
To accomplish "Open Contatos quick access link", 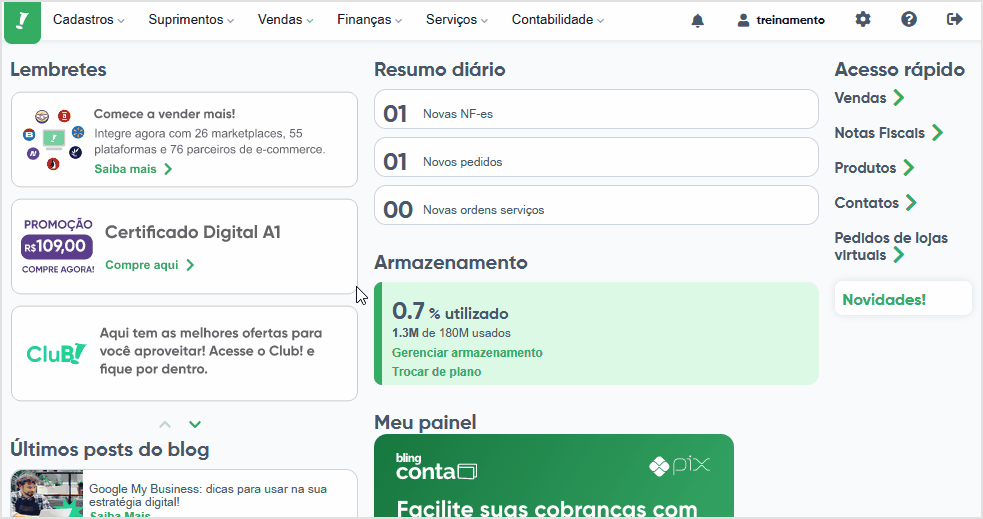I will coord(866,203).
